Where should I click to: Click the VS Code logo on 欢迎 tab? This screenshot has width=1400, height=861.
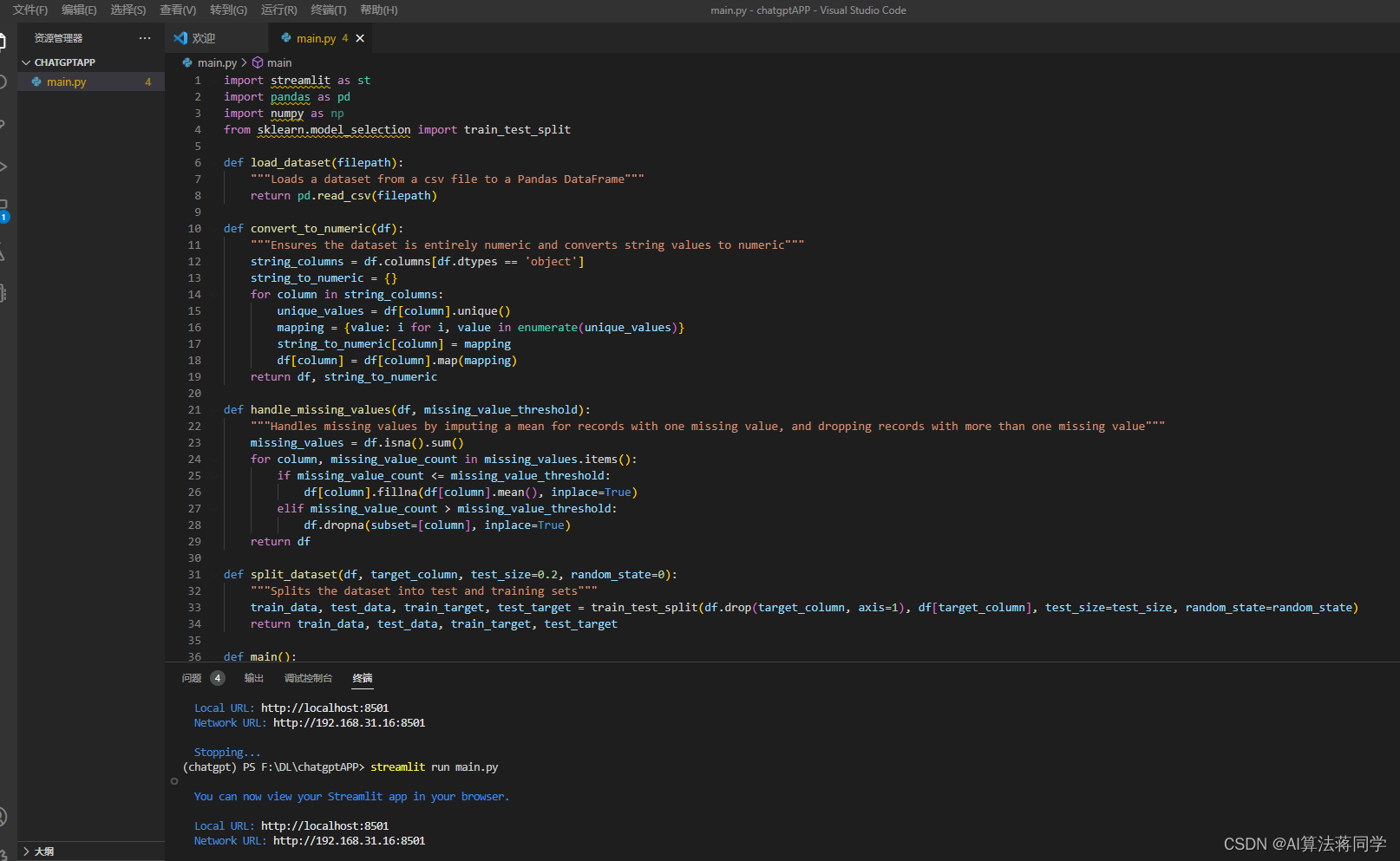[180, 38]
